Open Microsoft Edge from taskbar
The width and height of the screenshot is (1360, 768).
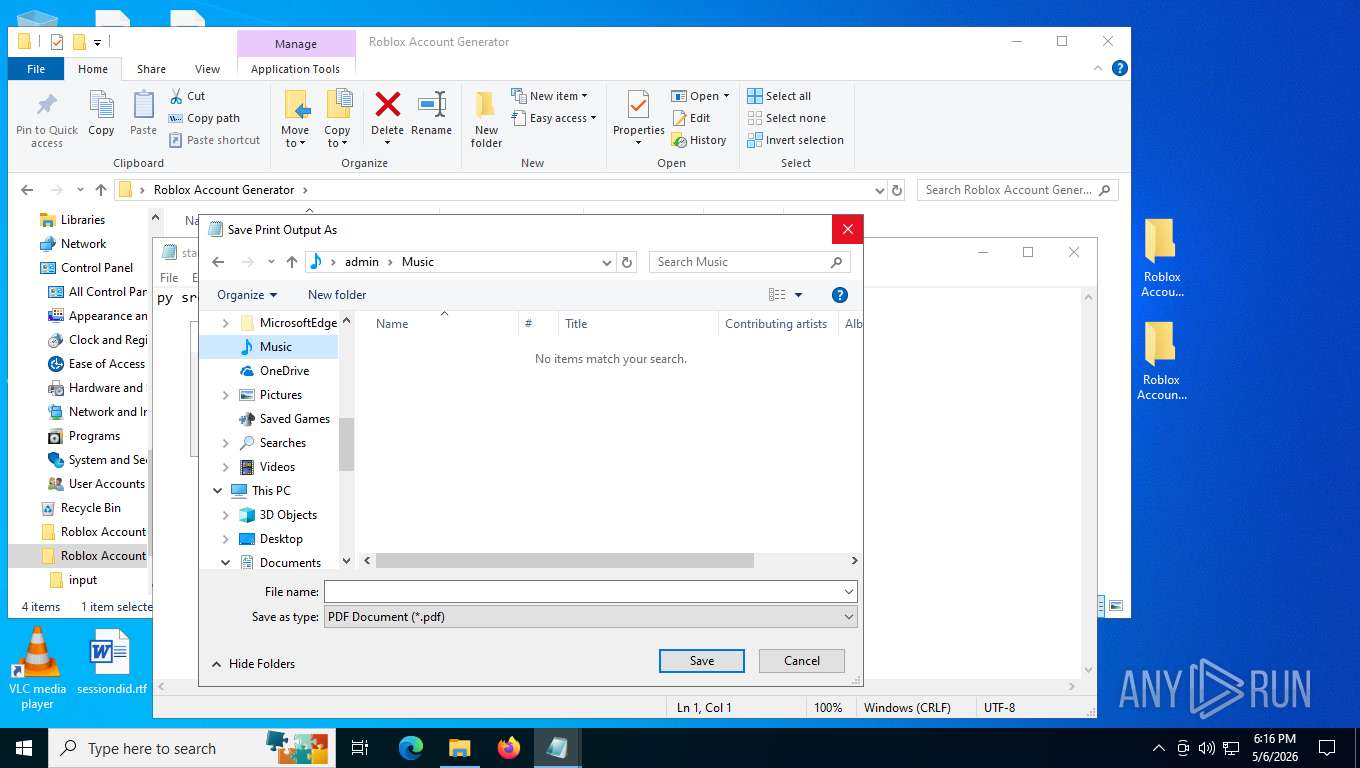pos(411,748)
